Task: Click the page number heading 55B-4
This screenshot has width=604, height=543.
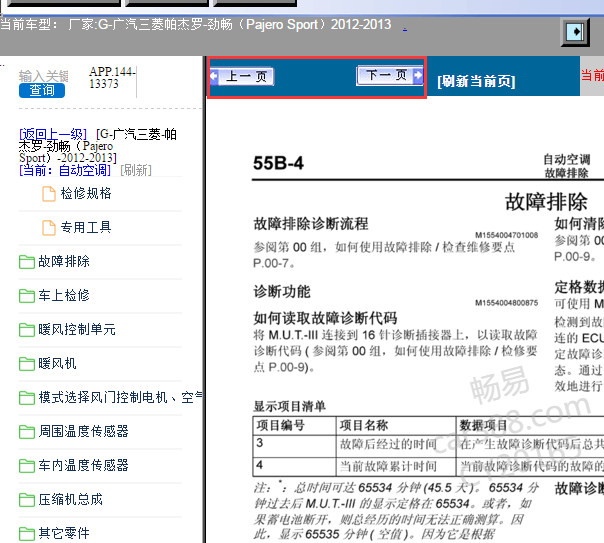Action: [279, 163]
